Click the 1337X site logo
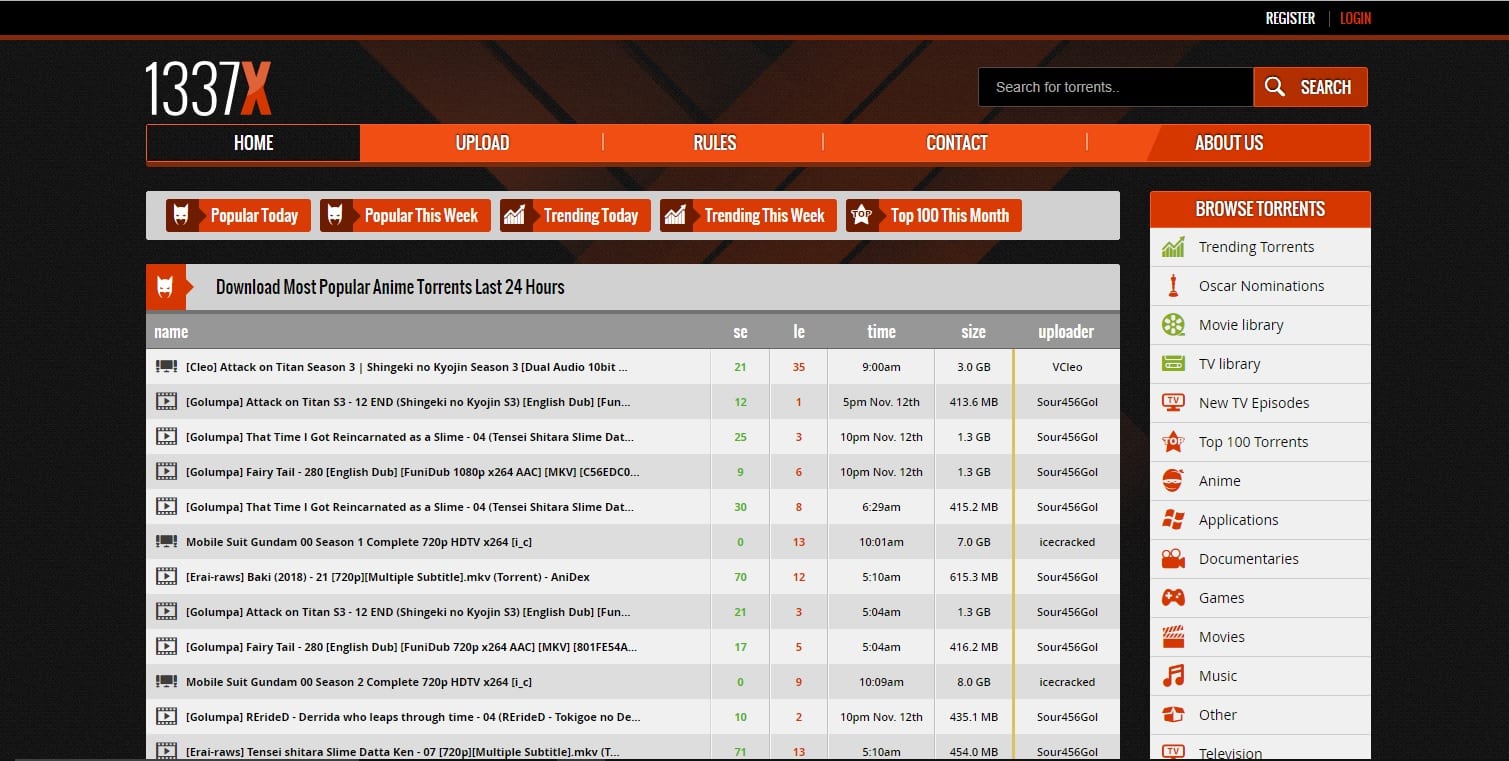1509x761 pixels. click(208, 88)
